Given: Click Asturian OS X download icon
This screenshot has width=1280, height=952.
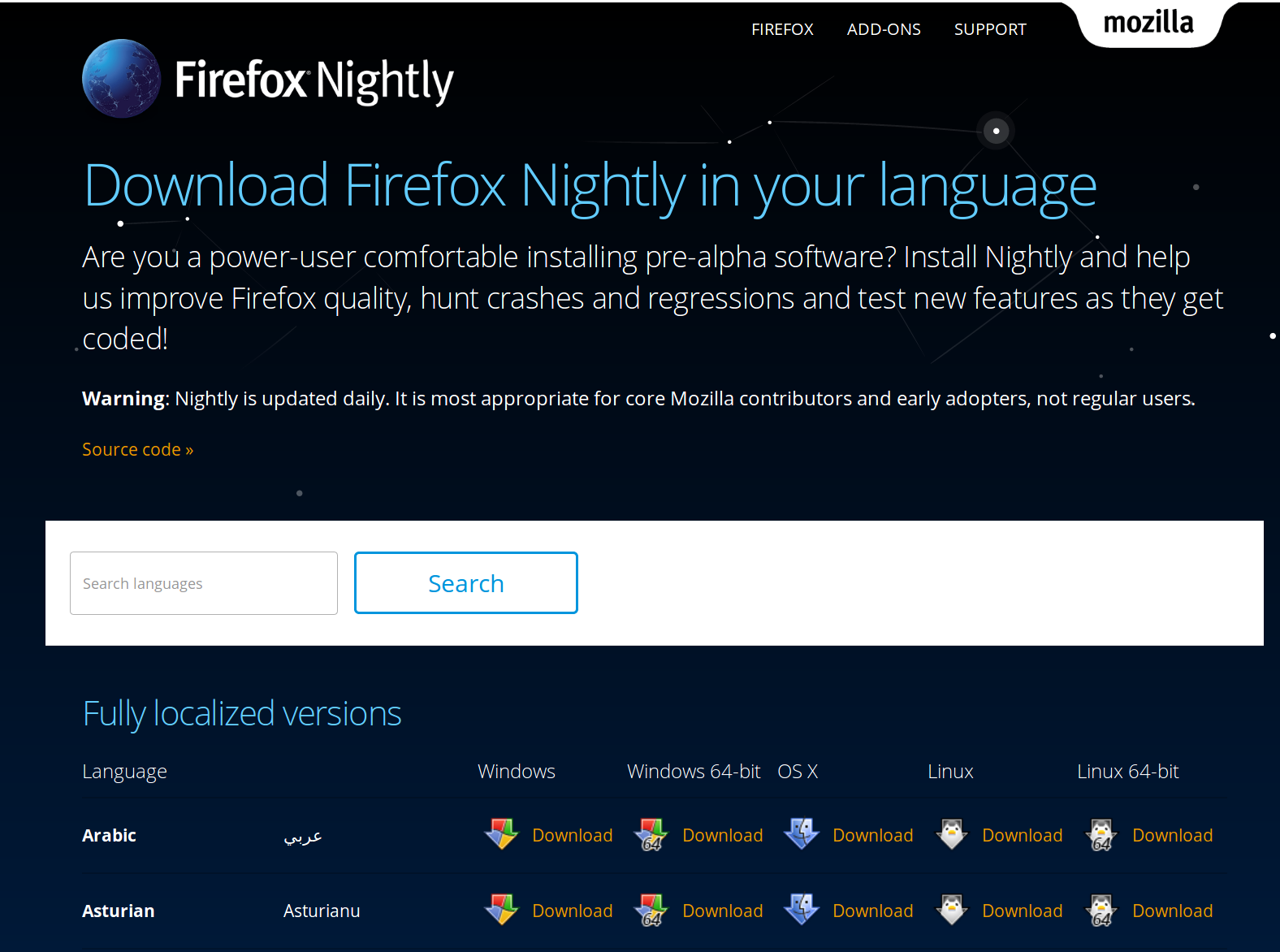Looking at the screenshot, I should pos(802,910).
